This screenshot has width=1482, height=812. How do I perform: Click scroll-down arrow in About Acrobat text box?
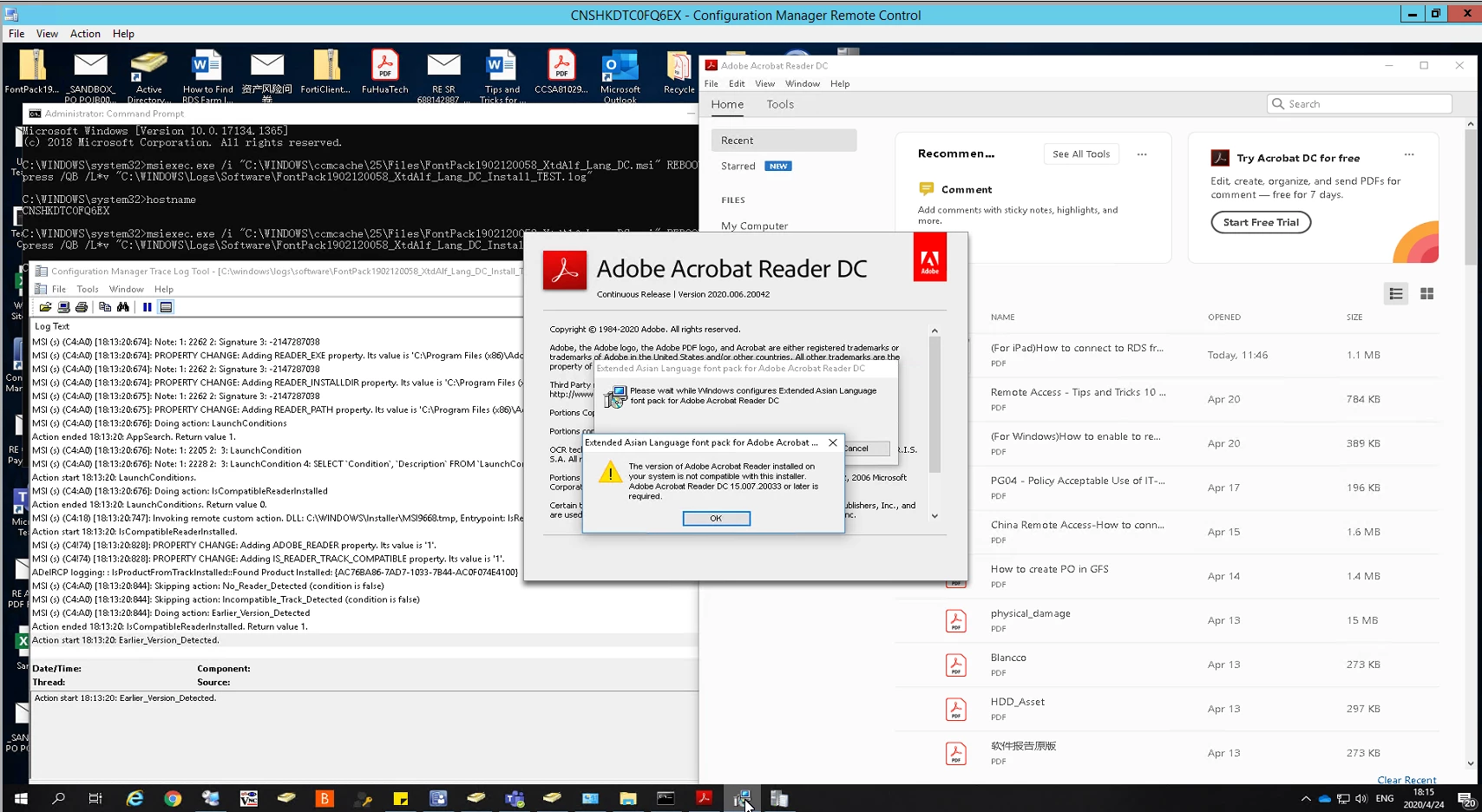click(x=934, y=516)
